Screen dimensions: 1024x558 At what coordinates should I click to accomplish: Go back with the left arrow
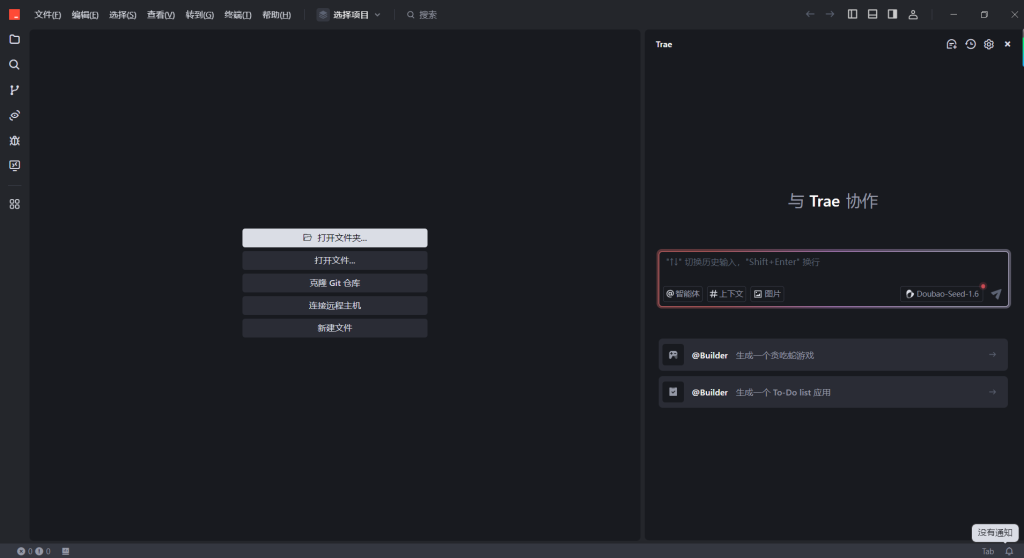point(810,14)
